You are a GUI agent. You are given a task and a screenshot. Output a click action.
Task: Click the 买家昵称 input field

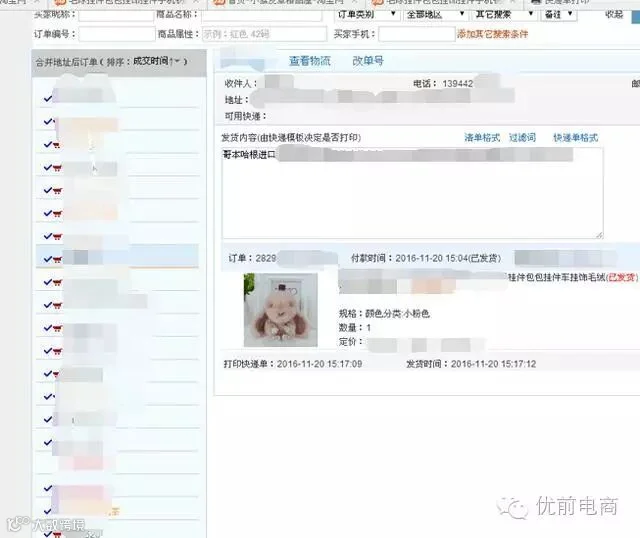click(116, 16)
